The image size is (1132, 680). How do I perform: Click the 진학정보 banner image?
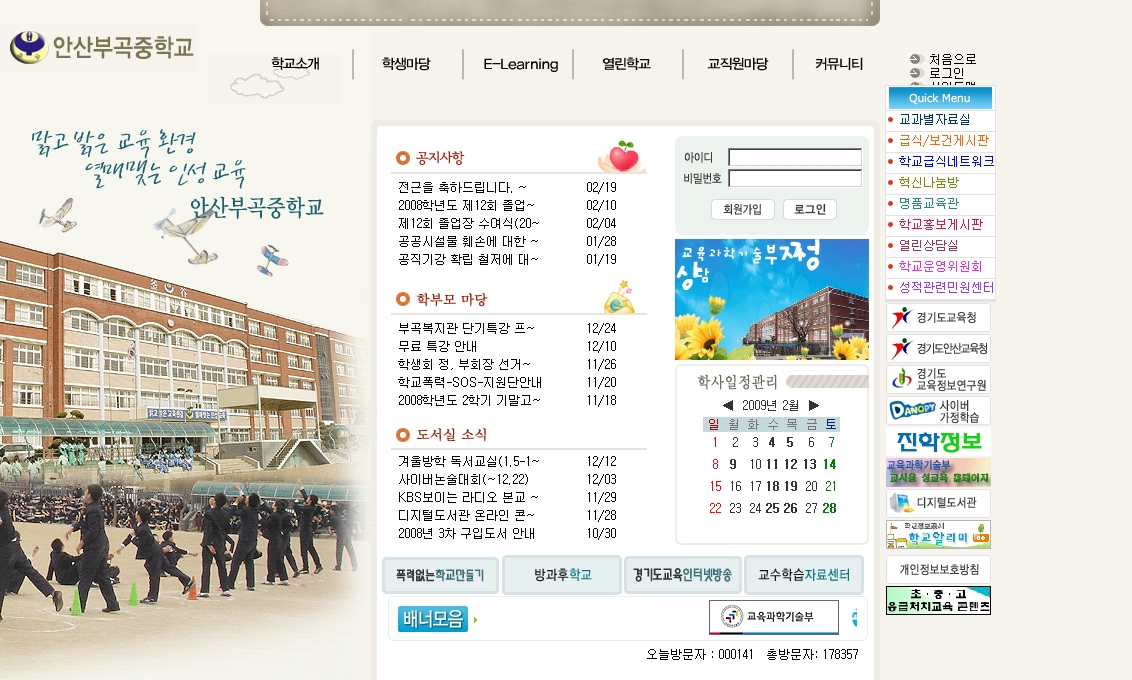pos(938,441)
